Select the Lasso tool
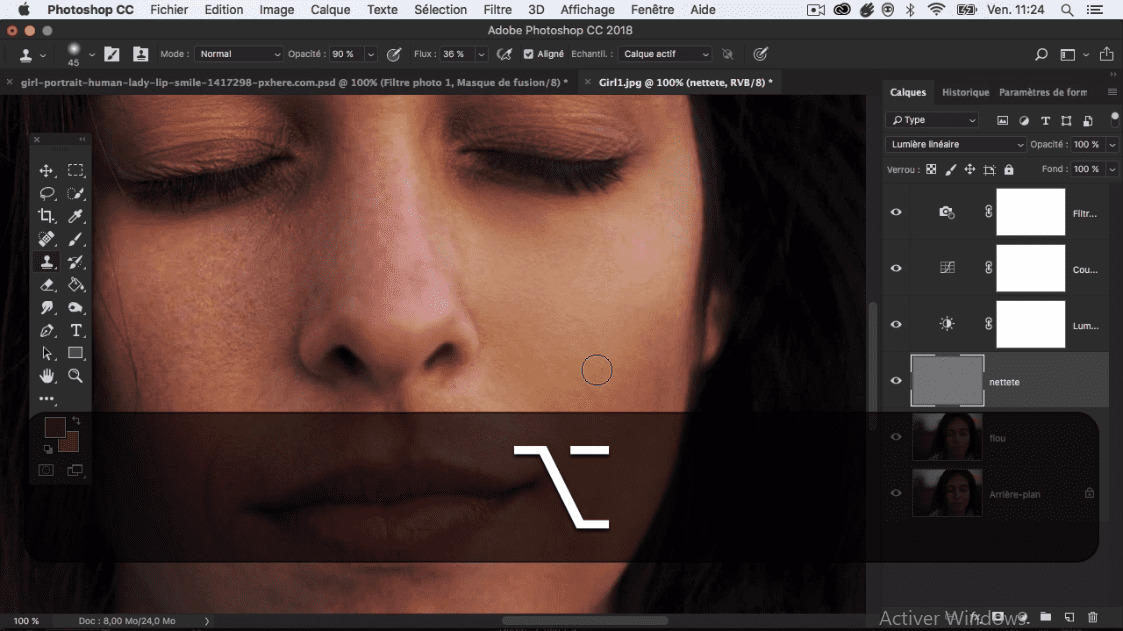Viewport: 1123px width, 631px height. (x=46, y=194)
